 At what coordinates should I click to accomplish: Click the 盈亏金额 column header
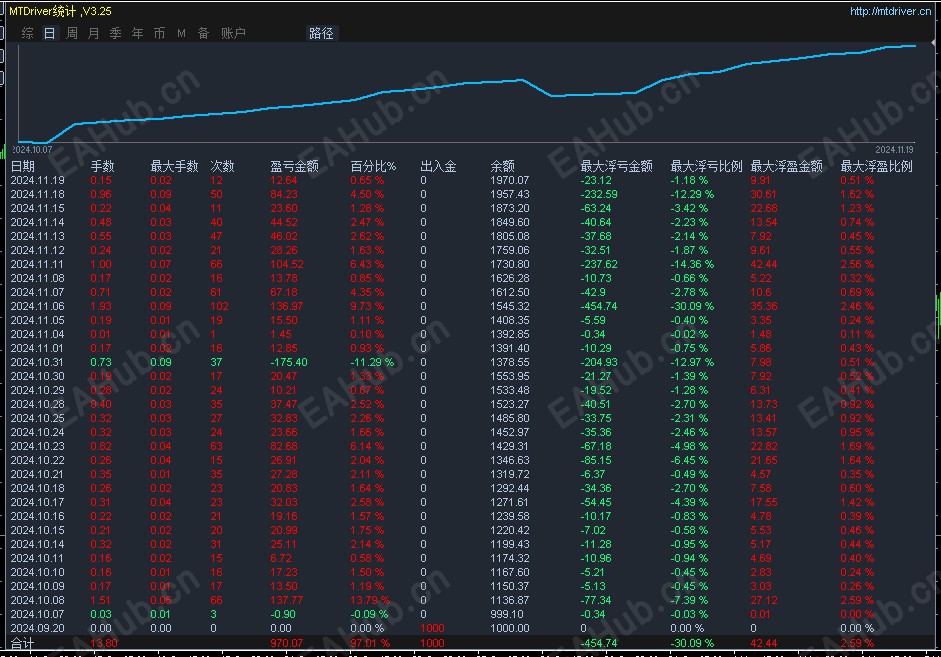(294, 166)
